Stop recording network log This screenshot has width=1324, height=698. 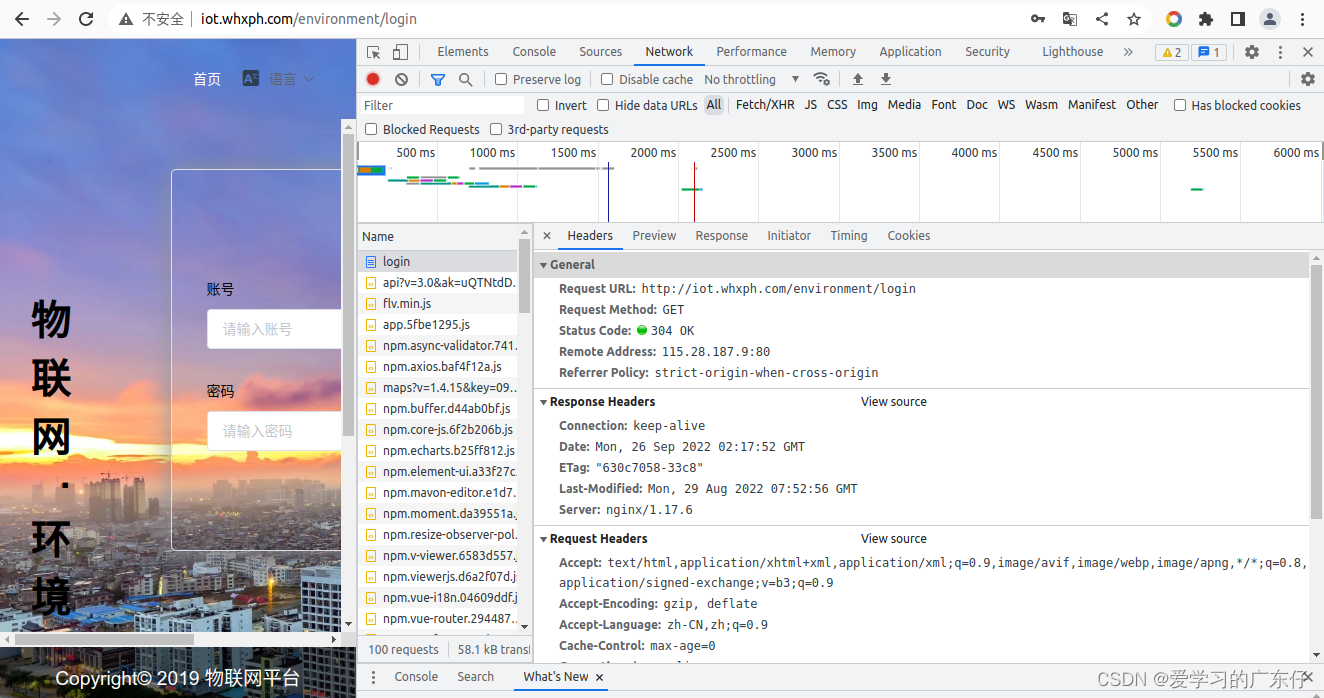click(373, 79)
